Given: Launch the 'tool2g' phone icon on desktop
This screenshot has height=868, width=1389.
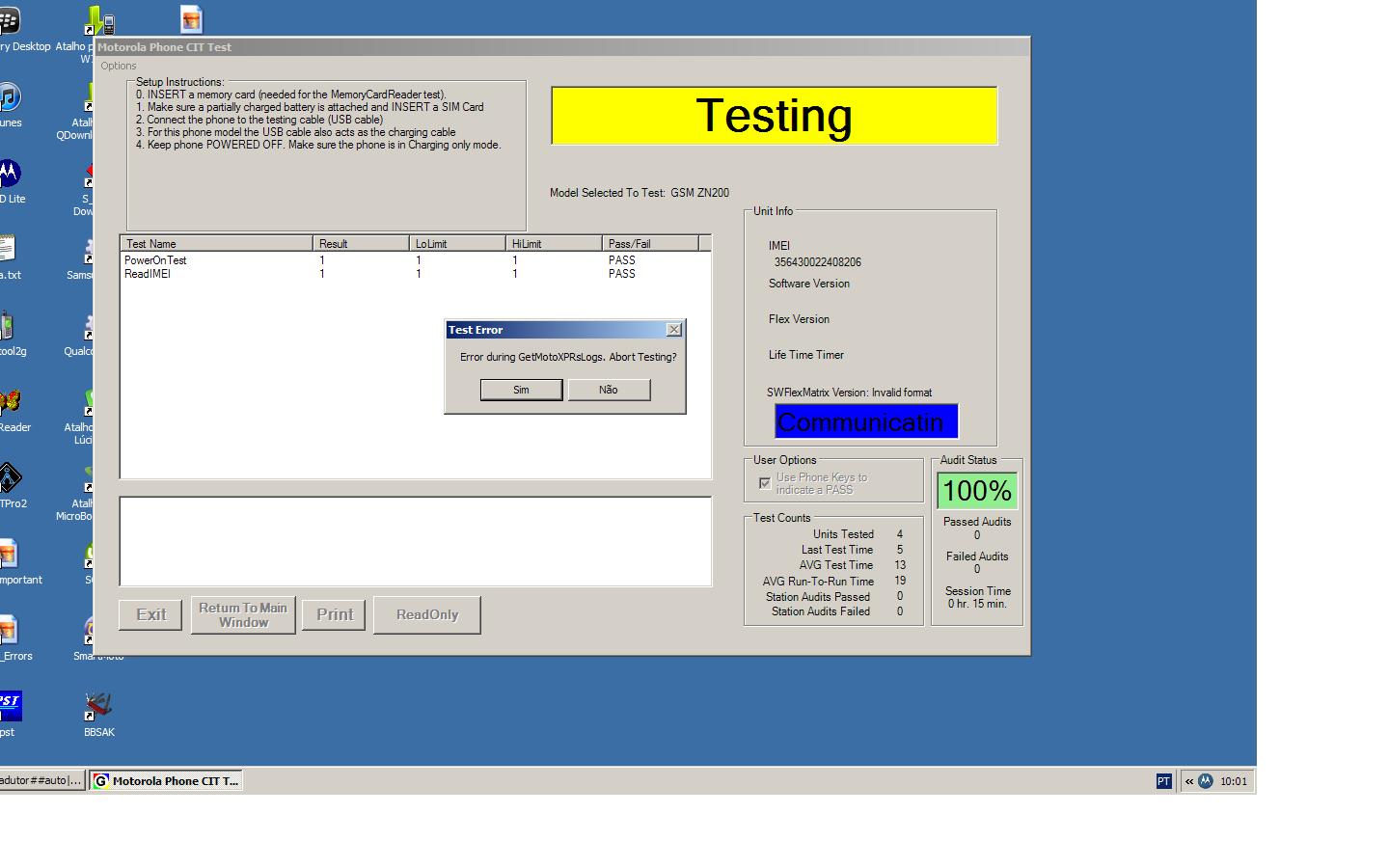Looking at the screenshot, I should pyautogui.click(x=7, y=326).
